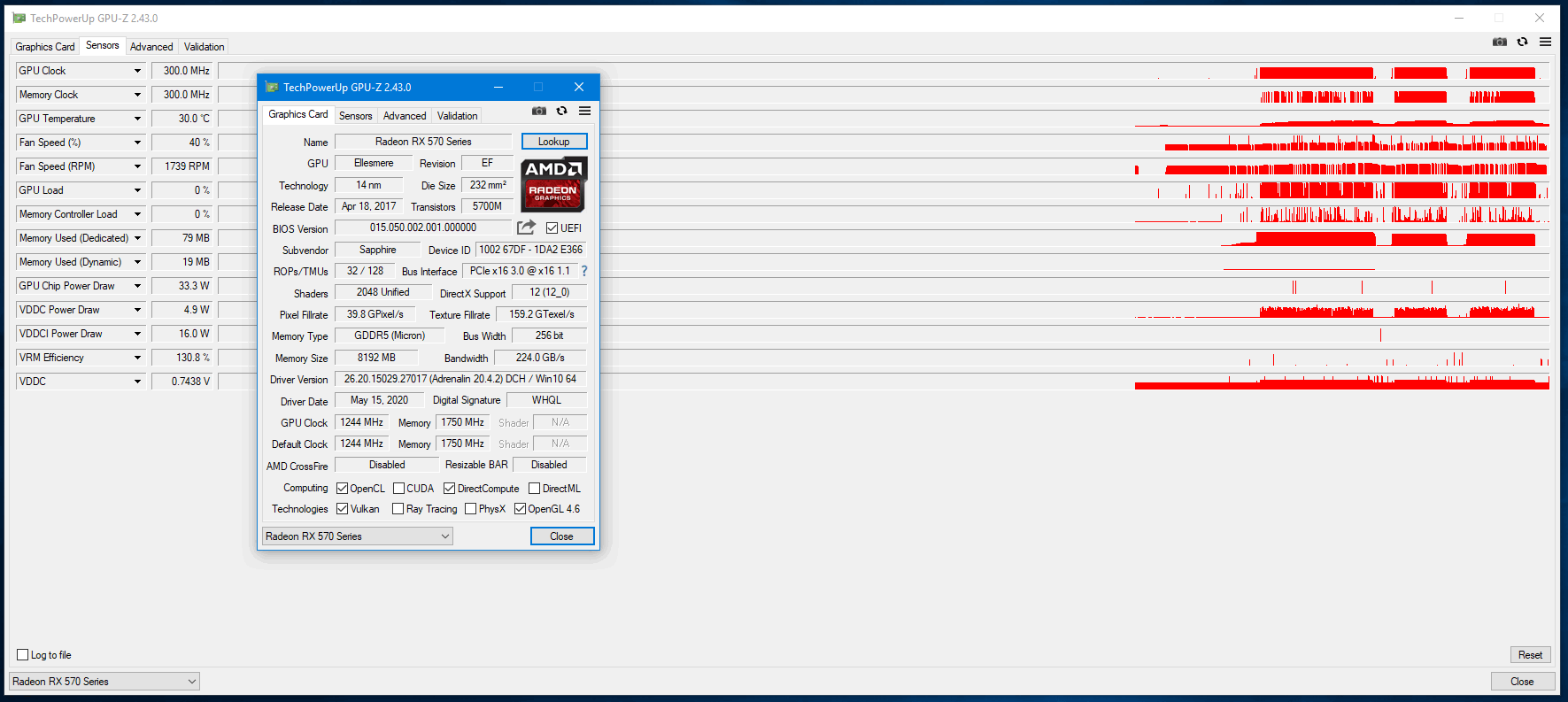Toggle the DirectCompute checkbox

[x=449, y=489]
